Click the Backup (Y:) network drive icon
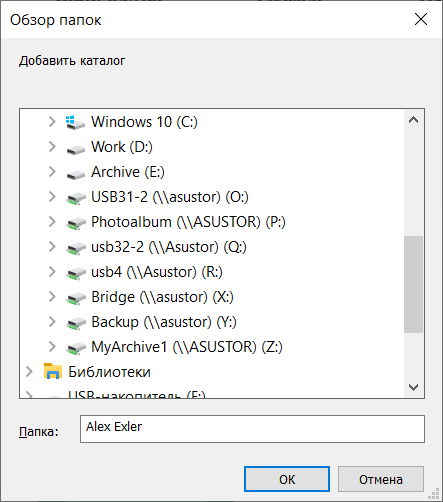Image resolution: width=443 pixels, height=502 pixels. click(x=75, y=324)
